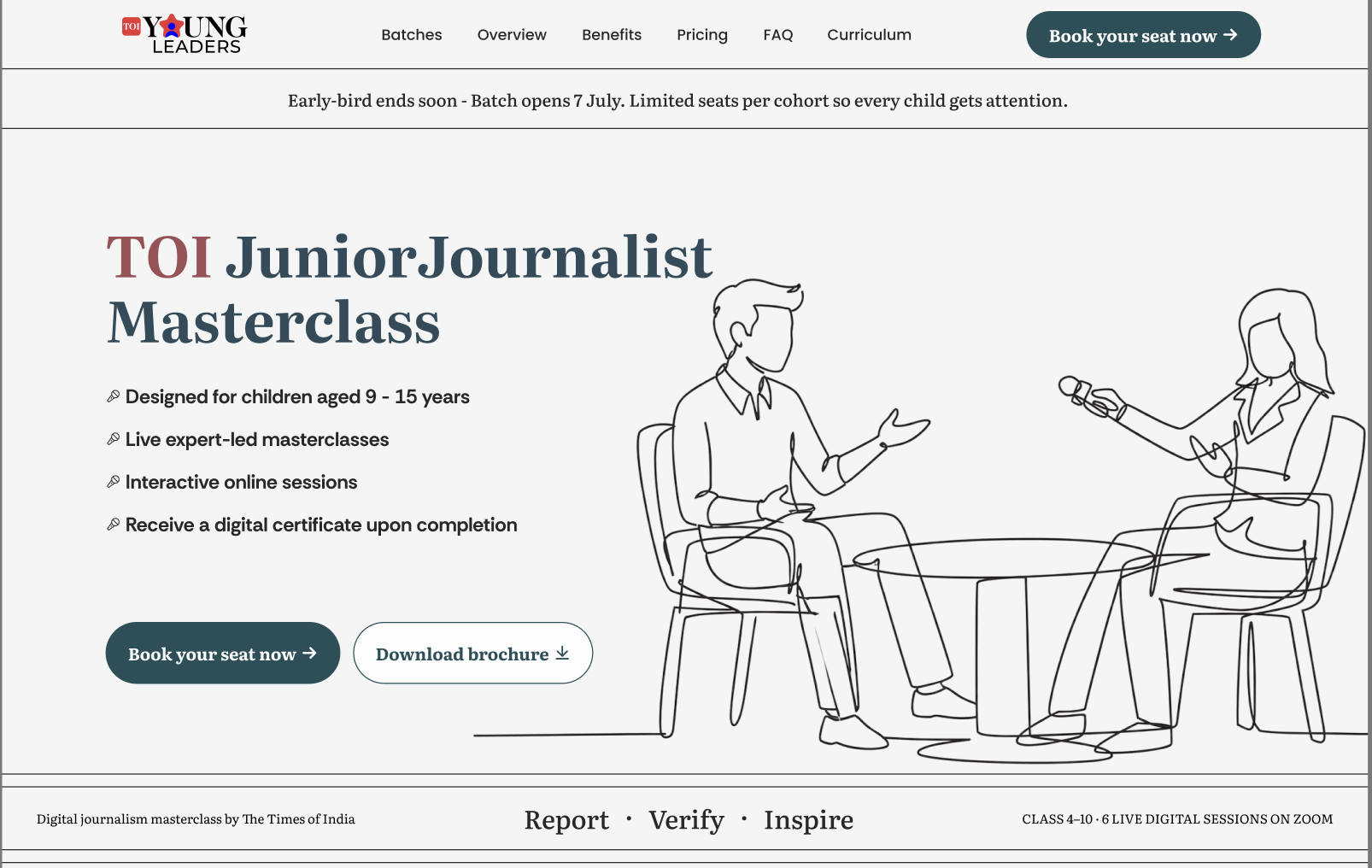The height and width of the screenshot is (868, 1372).
Task: Click text Digital journalism masterclass by The Times of India
Action: click(x=196, y=819)
